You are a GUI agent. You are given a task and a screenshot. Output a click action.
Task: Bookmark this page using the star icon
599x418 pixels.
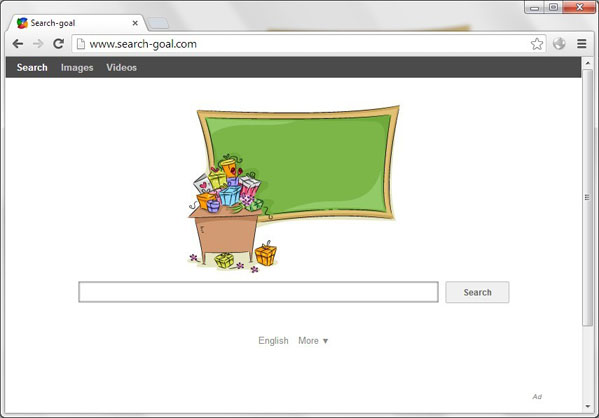(x=537, y=44)
